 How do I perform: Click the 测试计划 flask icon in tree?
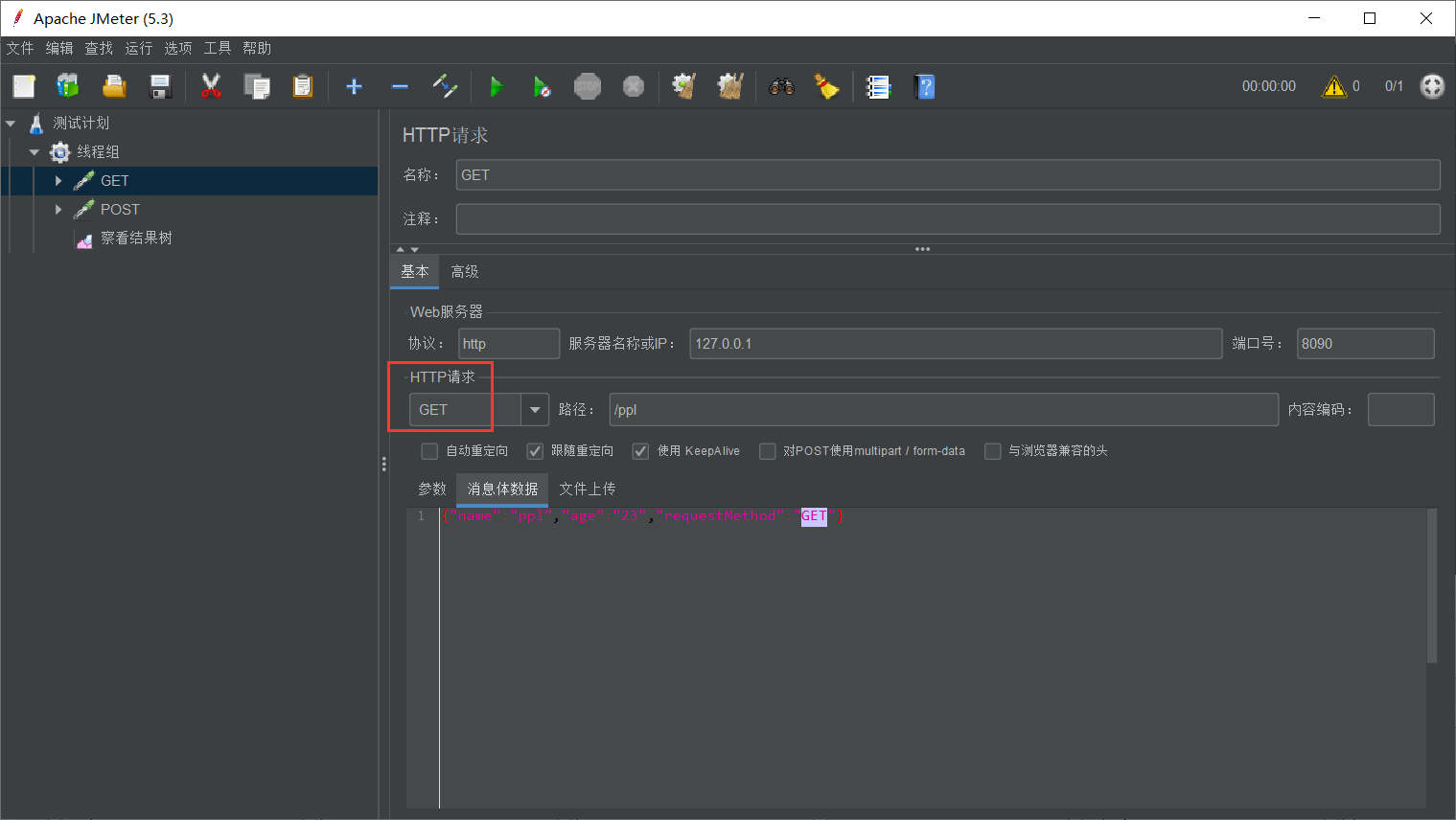coord(36,123)
